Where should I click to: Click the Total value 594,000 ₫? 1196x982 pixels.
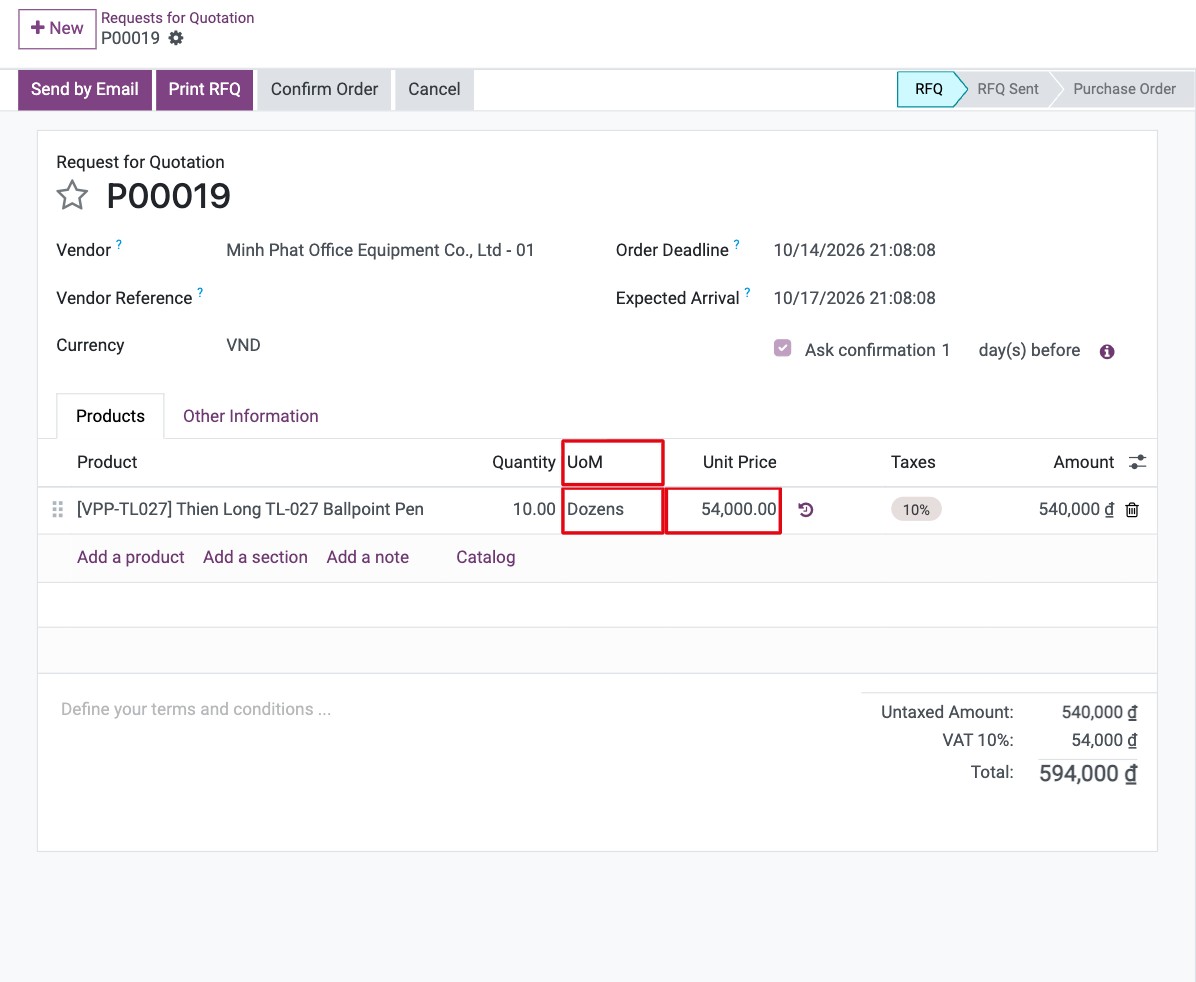[x=1088, y=774]
